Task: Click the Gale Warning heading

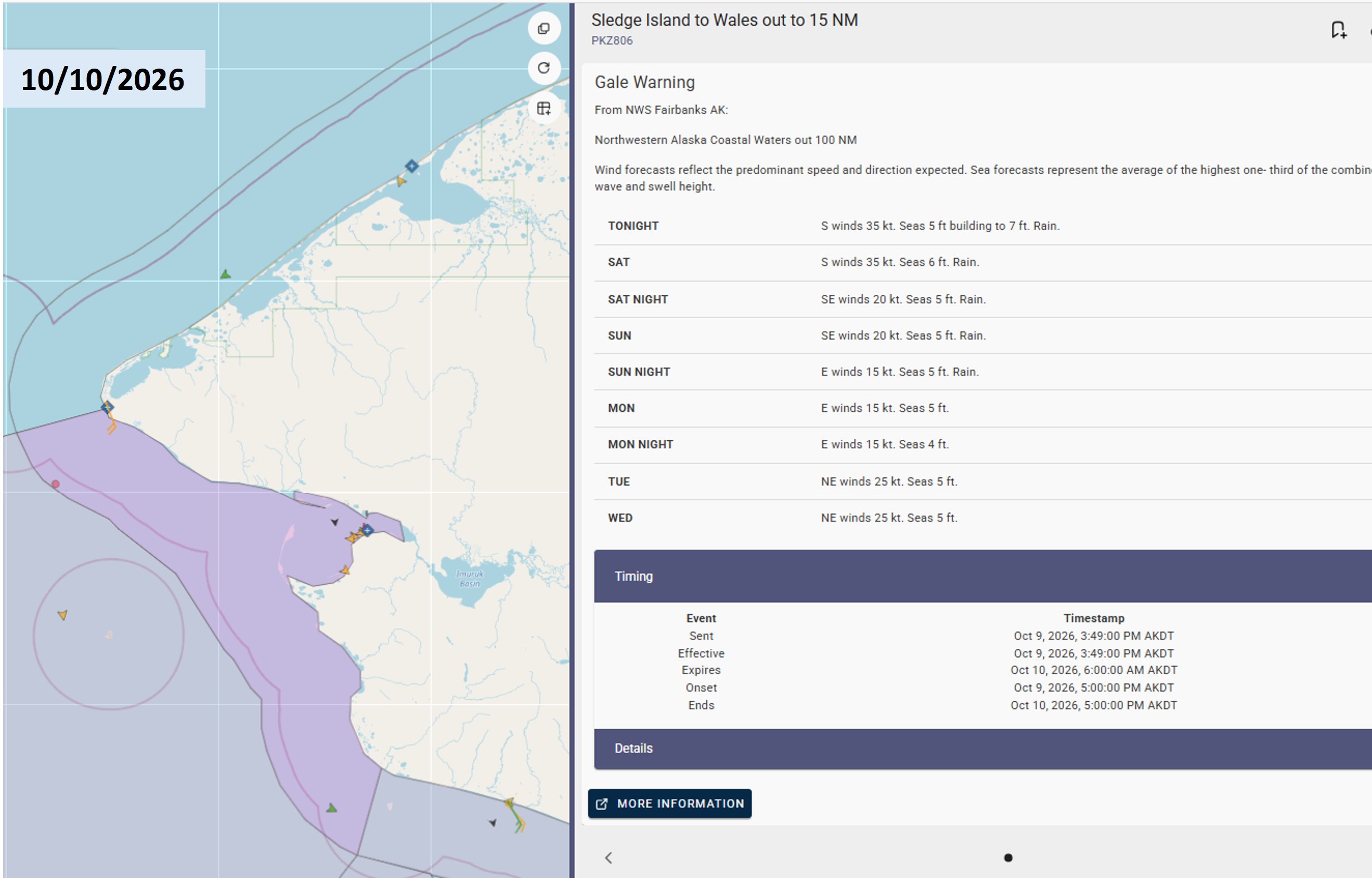Action: pyautogui.click(x=644, y=82)
